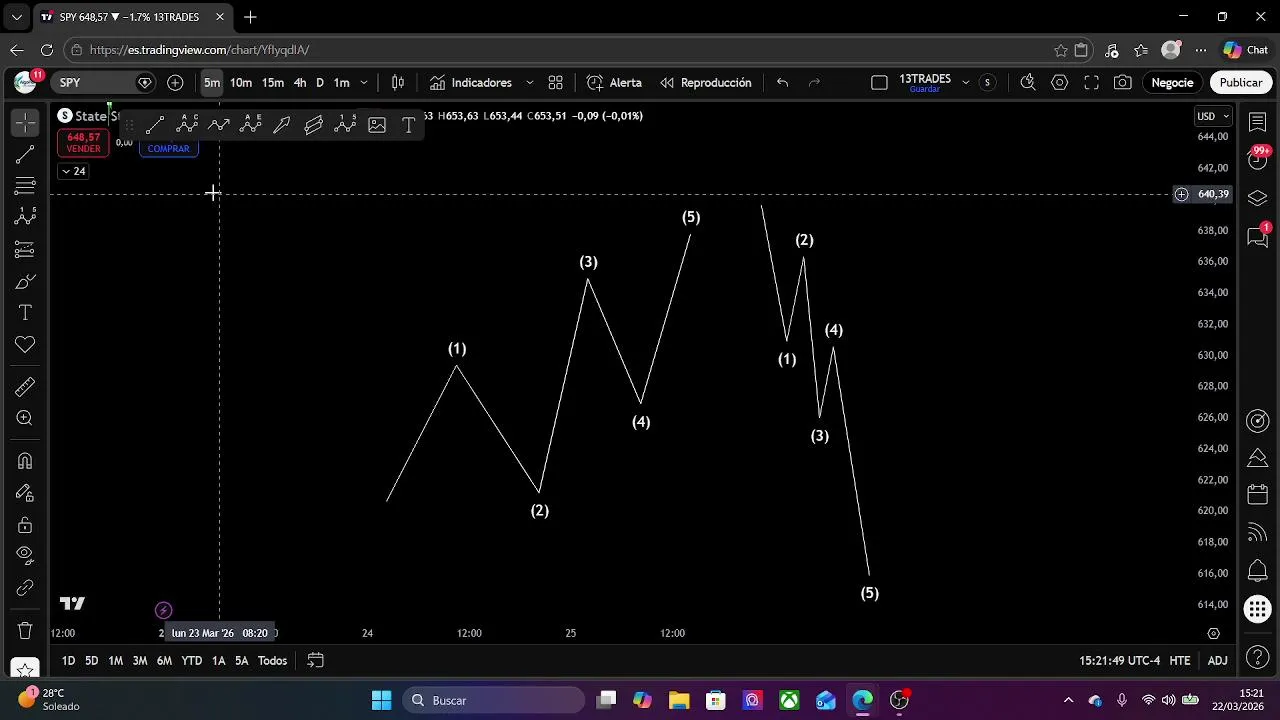Click the Negocie button

click(1172, 83)
